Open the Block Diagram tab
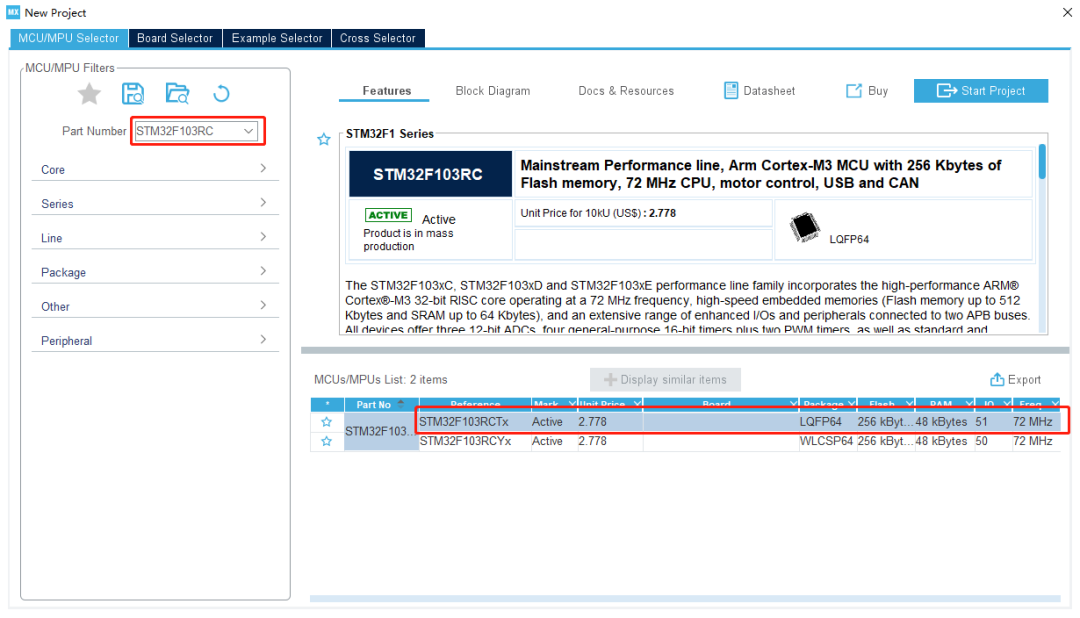The image size is (1080, 618). point(492,91)
